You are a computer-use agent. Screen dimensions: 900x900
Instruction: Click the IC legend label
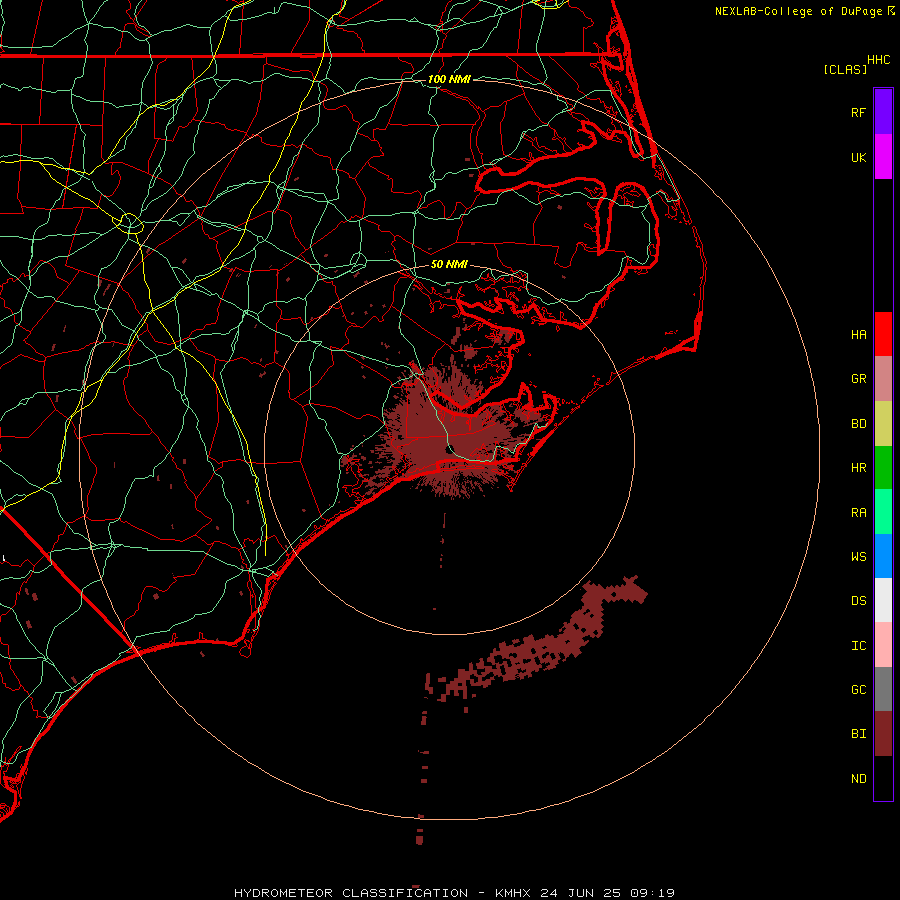point(858,646)
